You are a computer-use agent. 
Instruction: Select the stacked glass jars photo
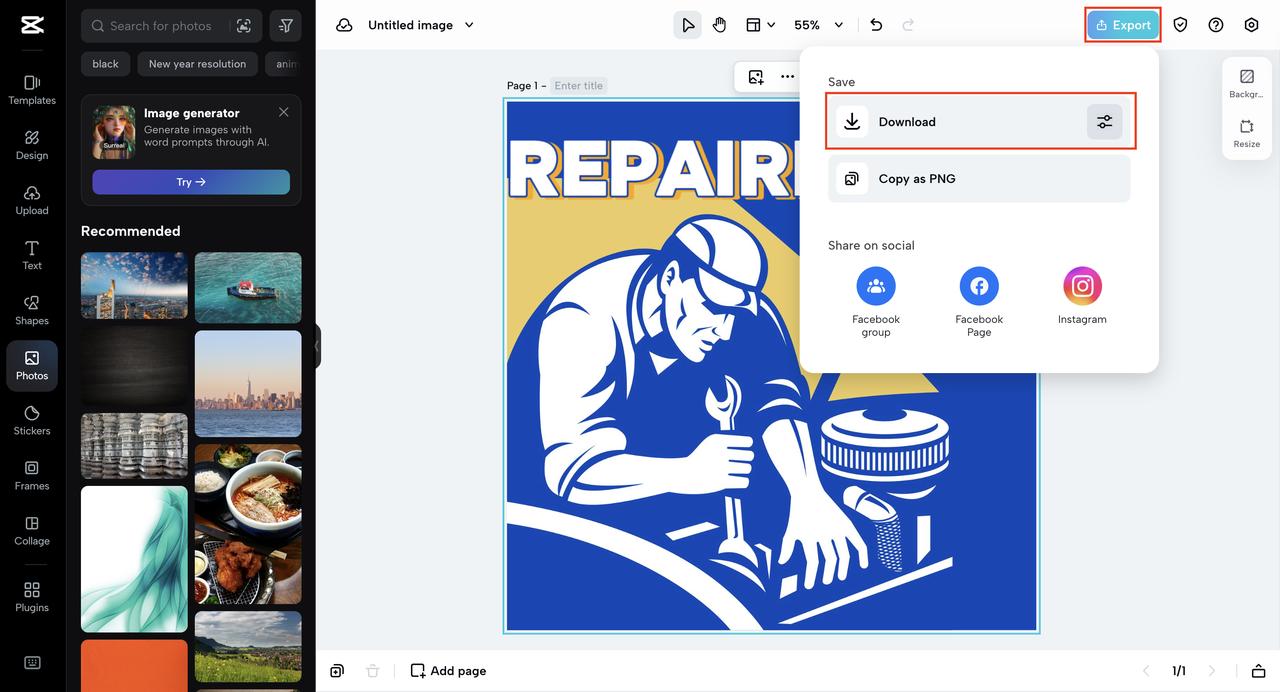pyautogui.click(x=134, y=446)
